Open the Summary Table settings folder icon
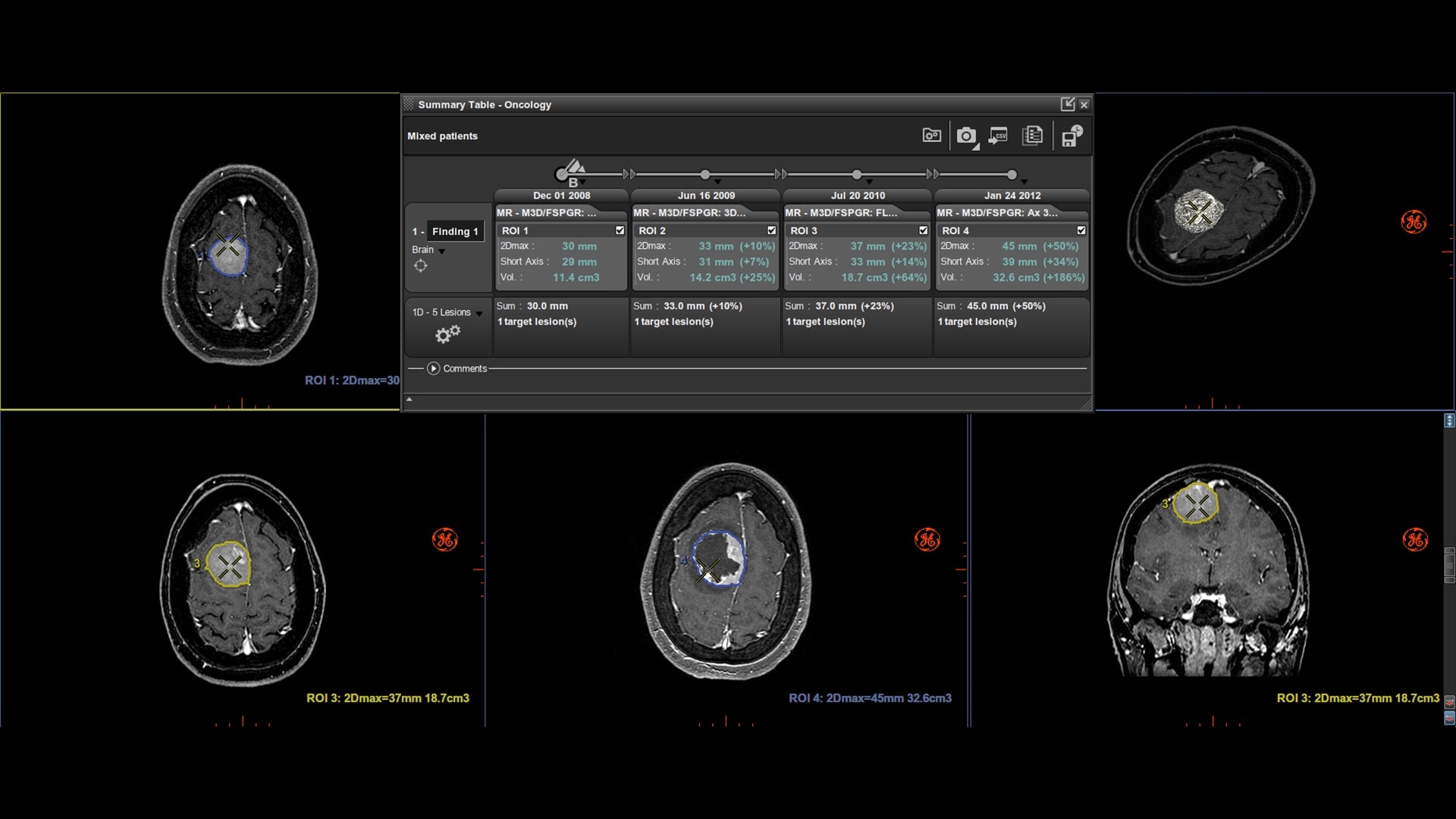Screen dimensions: 1456x819 point(931,135)
